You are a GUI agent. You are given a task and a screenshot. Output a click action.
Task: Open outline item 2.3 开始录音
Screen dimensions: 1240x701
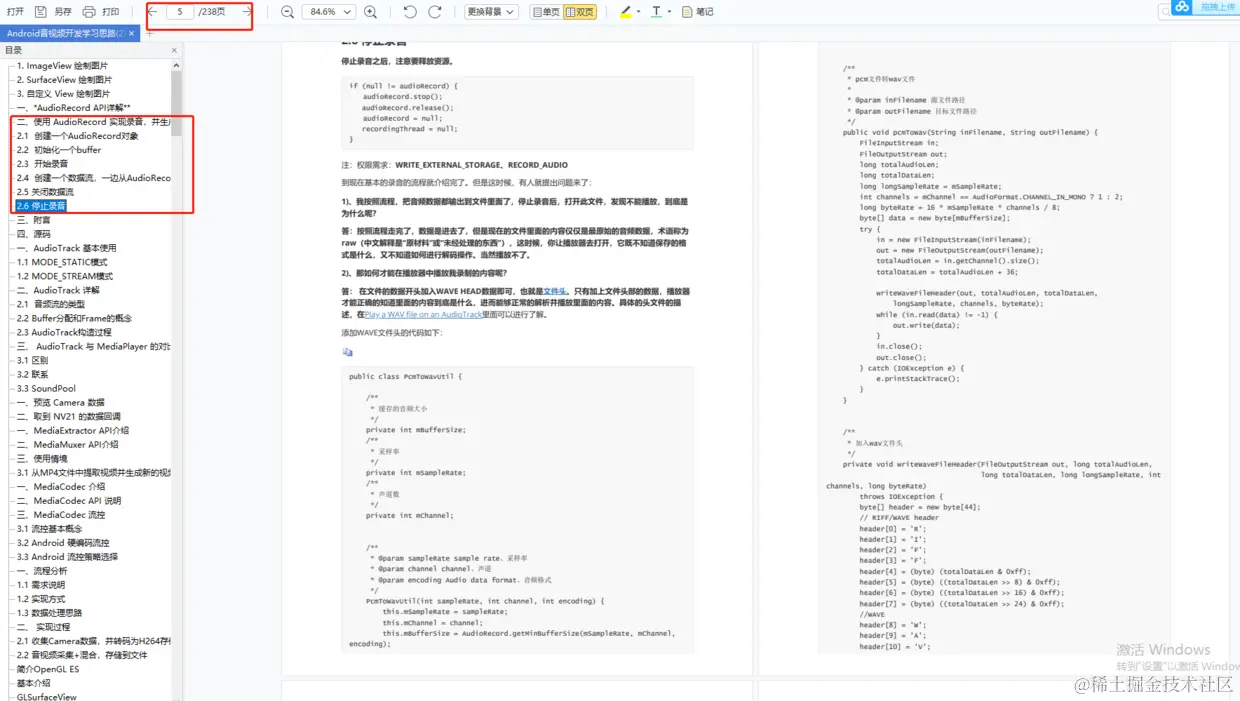pos(42,164)
